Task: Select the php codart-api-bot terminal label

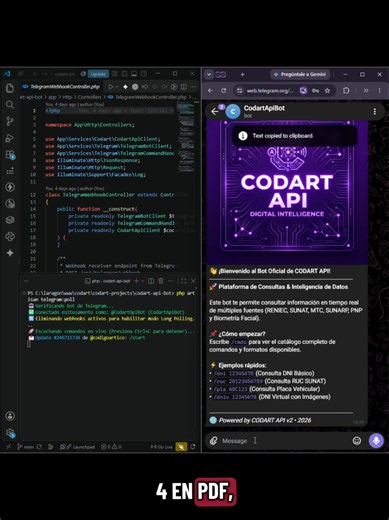Action: (107, 281)
